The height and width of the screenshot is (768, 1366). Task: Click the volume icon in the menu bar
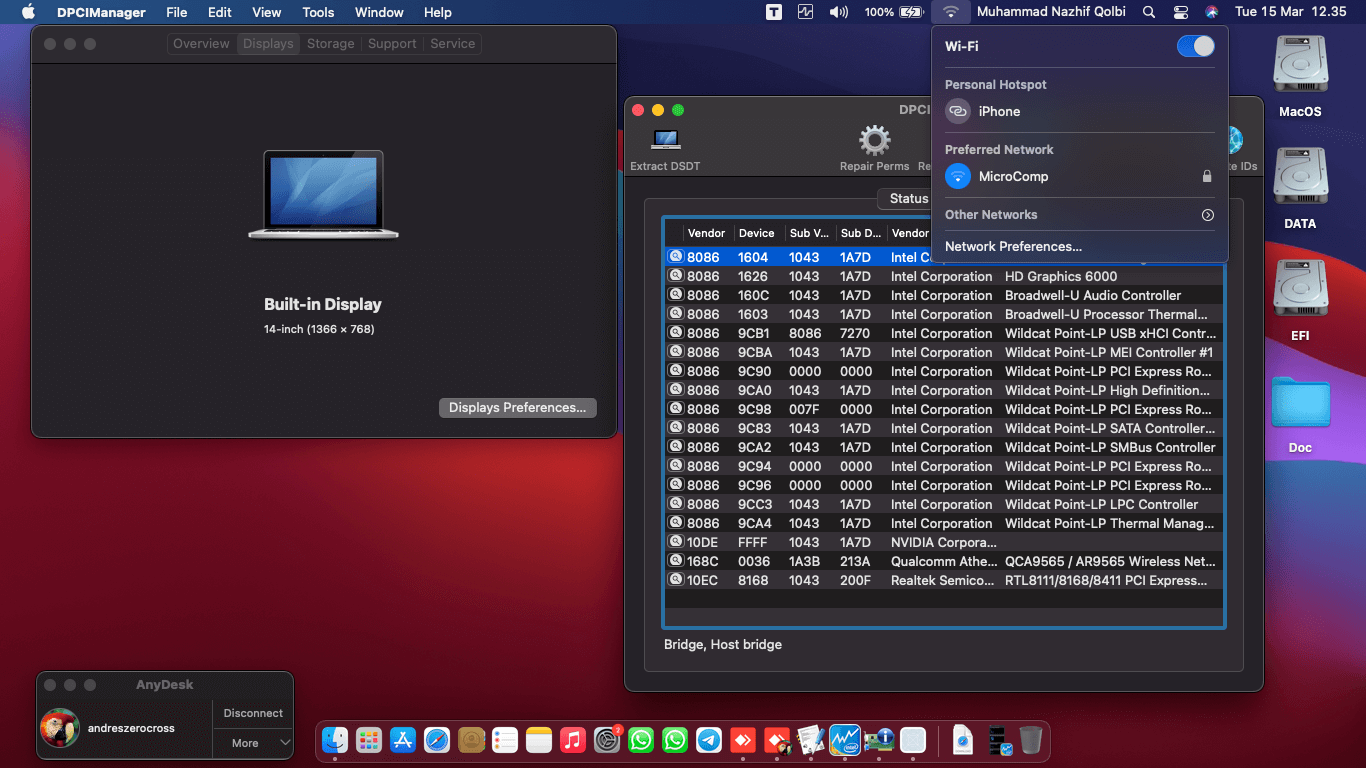839,12
